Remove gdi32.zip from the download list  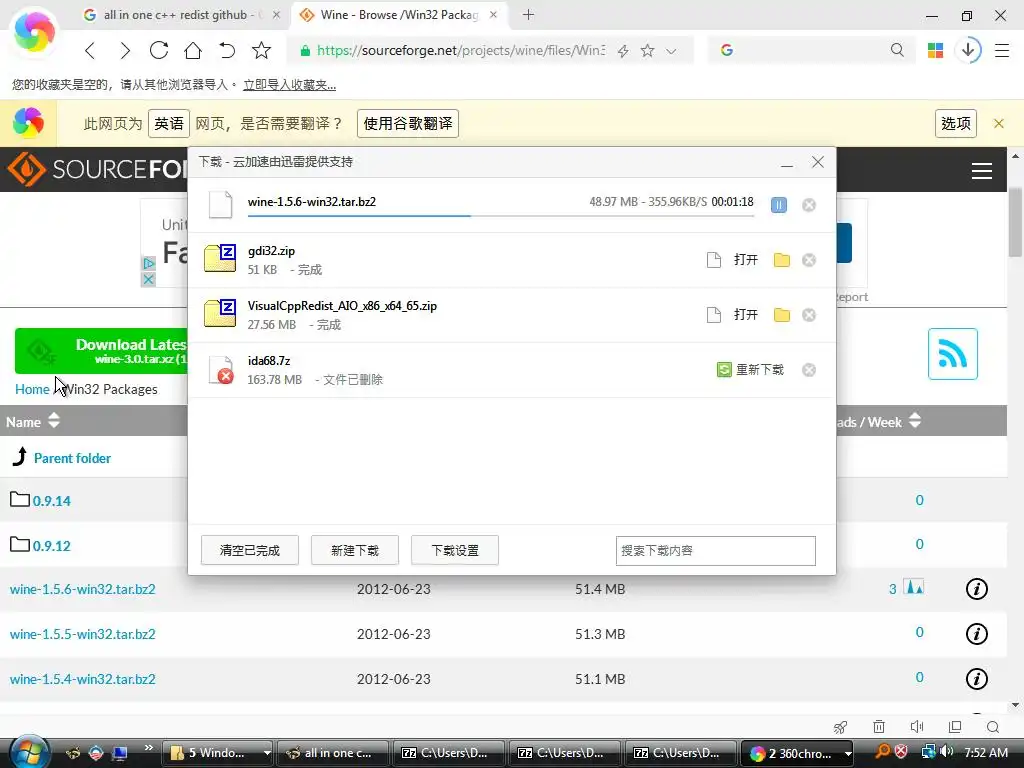(808, 260)
